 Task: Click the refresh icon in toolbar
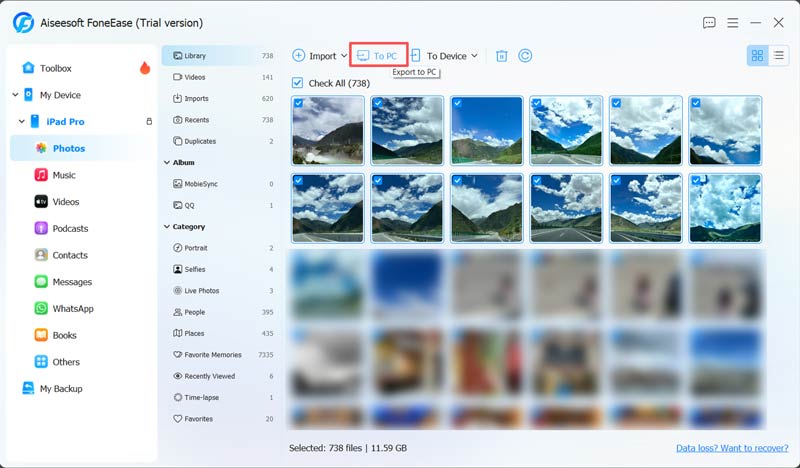click(x=525, y=55)
